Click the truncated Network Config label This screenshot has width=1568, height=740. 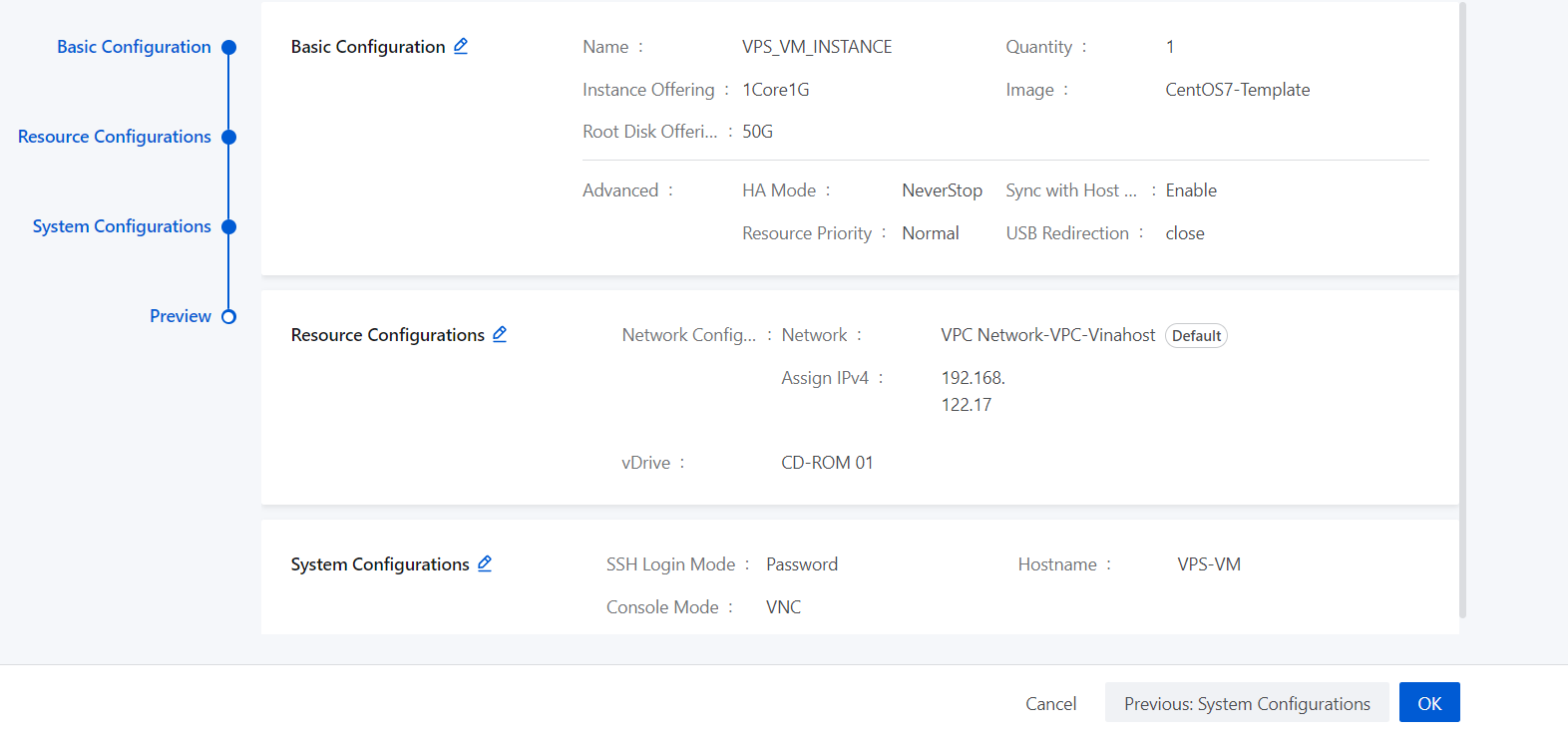click(x=689, y=335)
